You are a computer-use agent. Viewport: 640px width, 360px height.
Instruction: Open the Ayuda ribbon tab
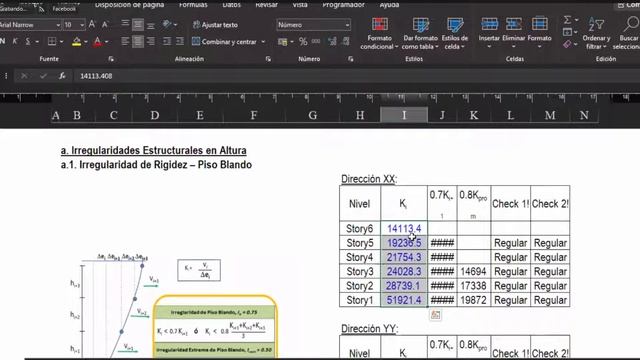tap(389, 5)
